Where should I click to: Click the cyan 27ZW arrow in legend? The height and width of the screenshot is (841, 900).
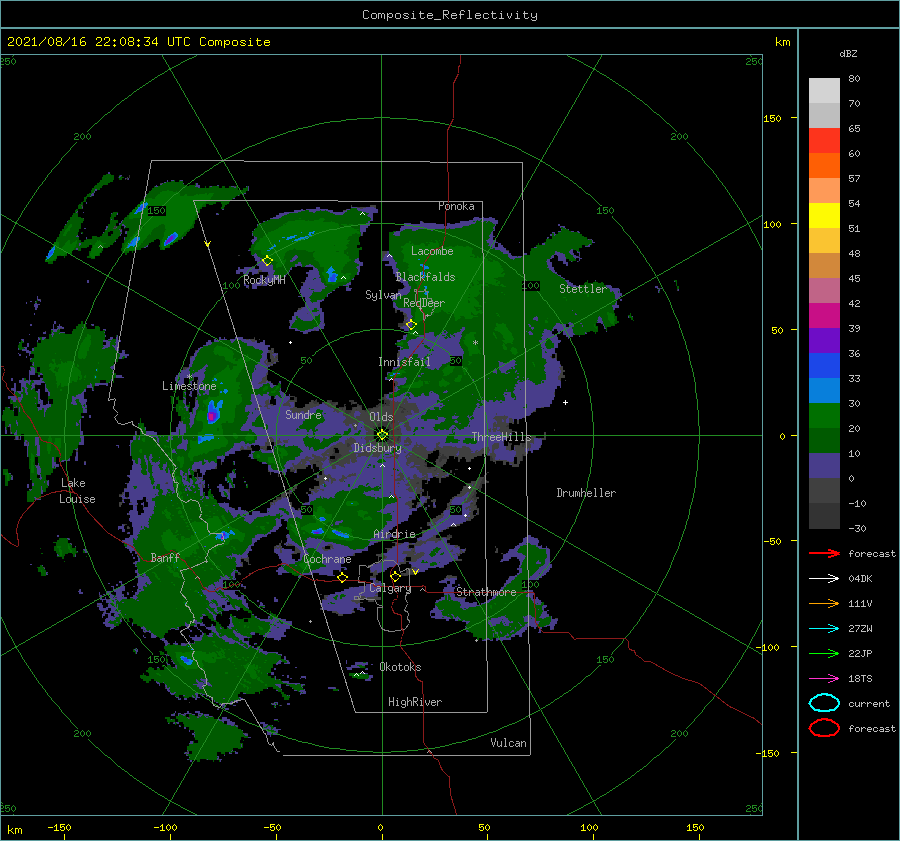point(824,629)
